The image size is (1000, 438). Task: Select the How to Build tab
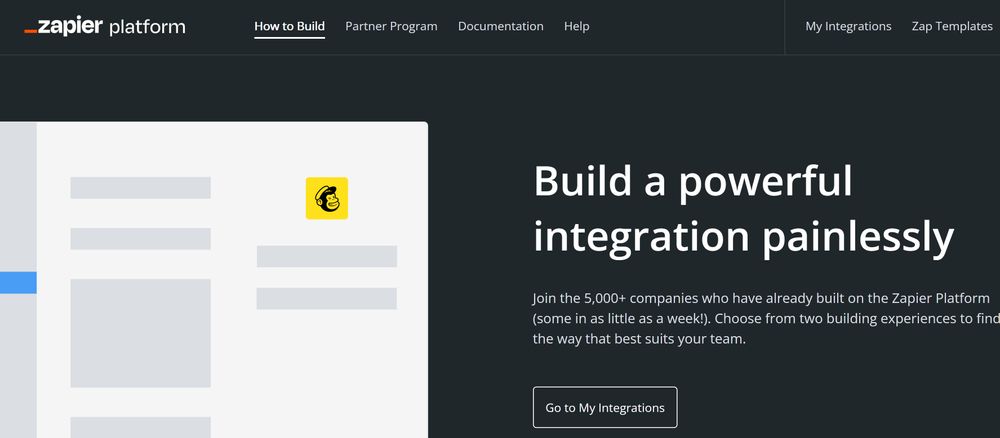click(x=289, y=27)
